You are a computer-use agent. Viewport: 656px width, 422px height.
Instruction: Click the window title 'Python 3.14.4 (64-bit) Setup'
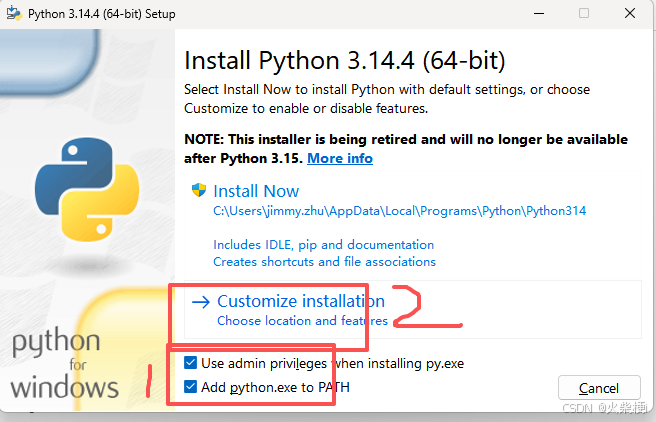(x=101, y=14)
